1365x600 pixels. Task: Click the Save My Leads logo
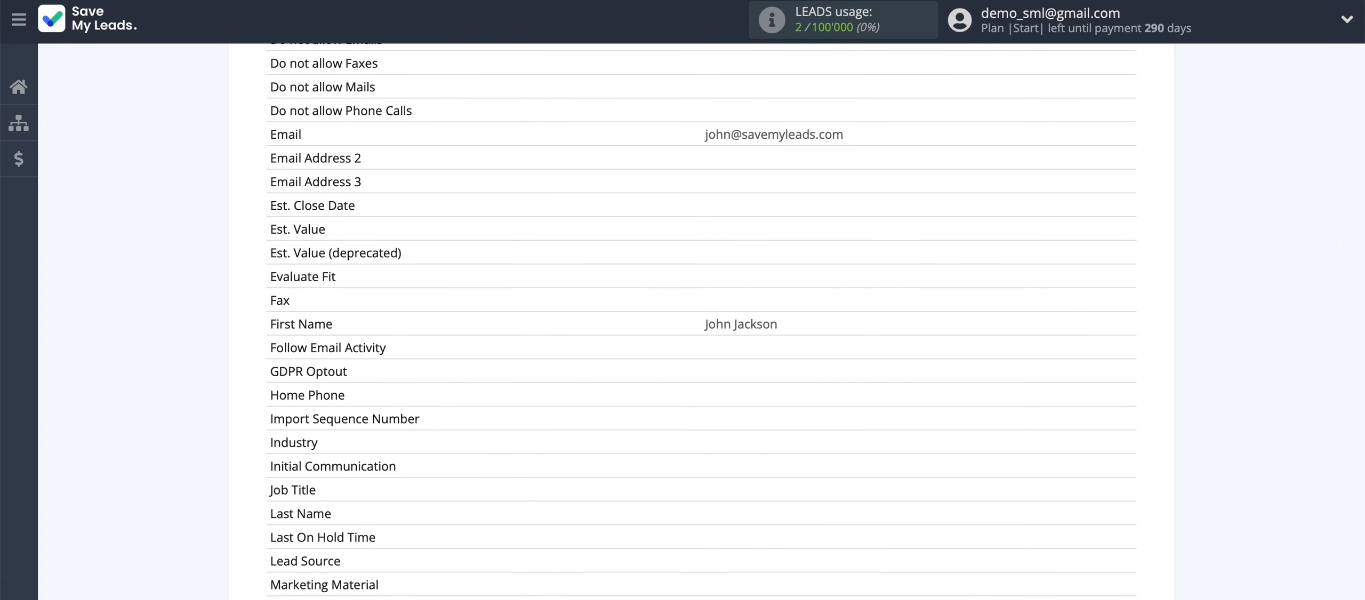(88, 19)
